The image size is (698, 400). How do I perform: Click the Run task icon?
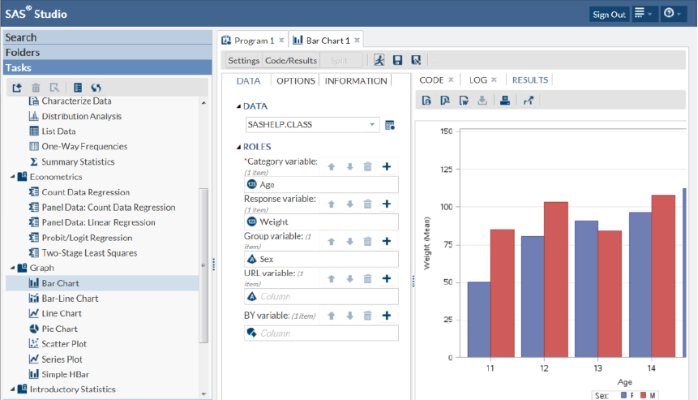[x=379, y=60]
